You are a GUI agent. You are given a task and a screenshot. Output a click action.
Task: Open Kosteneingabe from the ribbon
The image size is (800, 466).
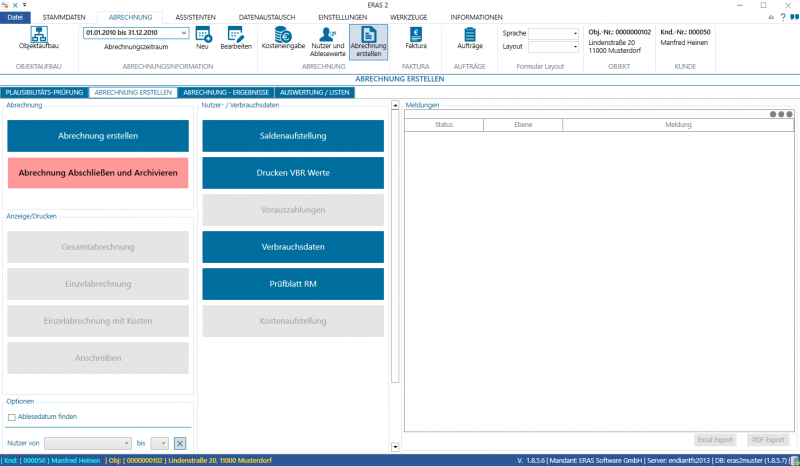(283, 38)
